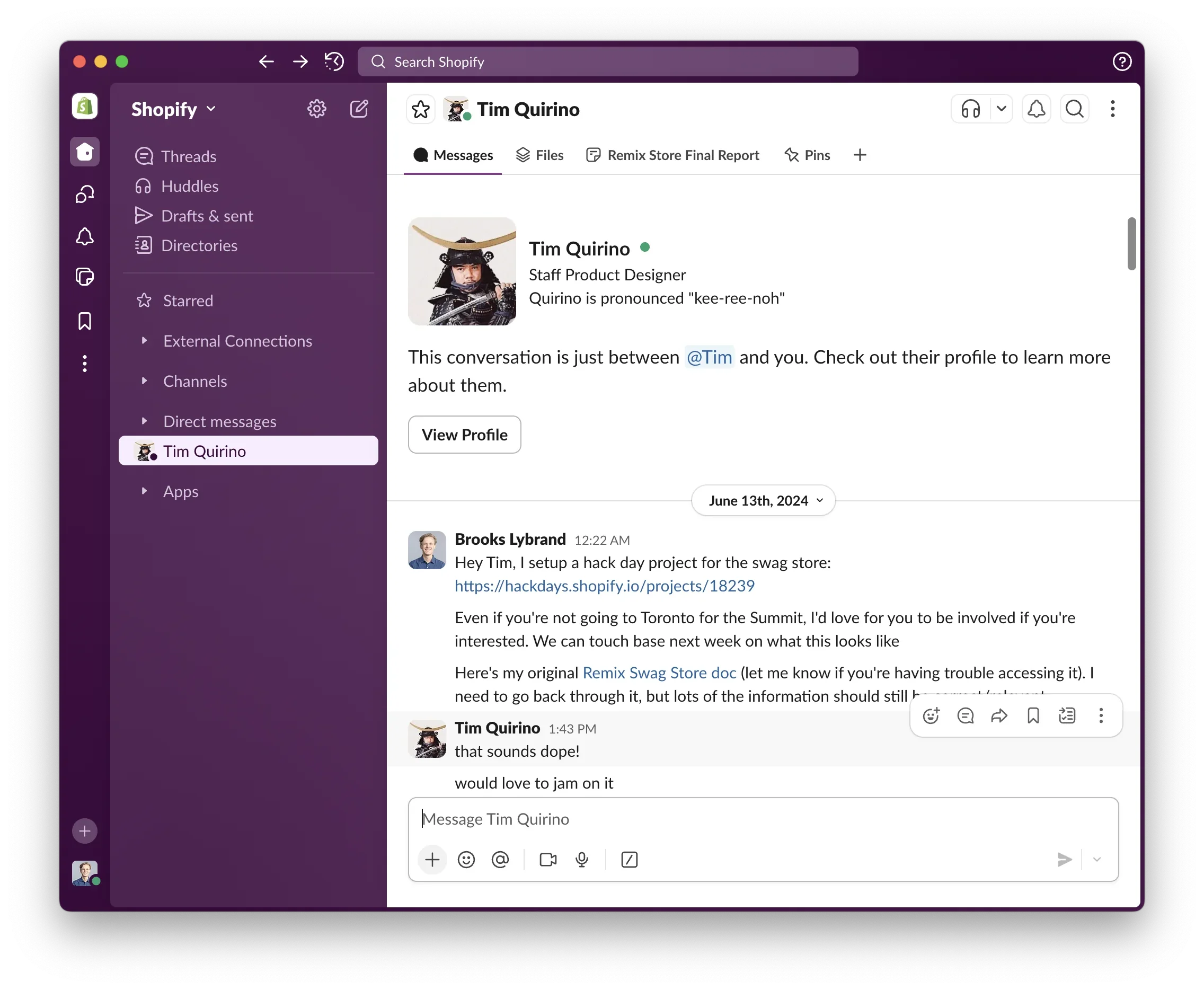
Task: Compose a new message with the pencil icon
Action: 359,109
